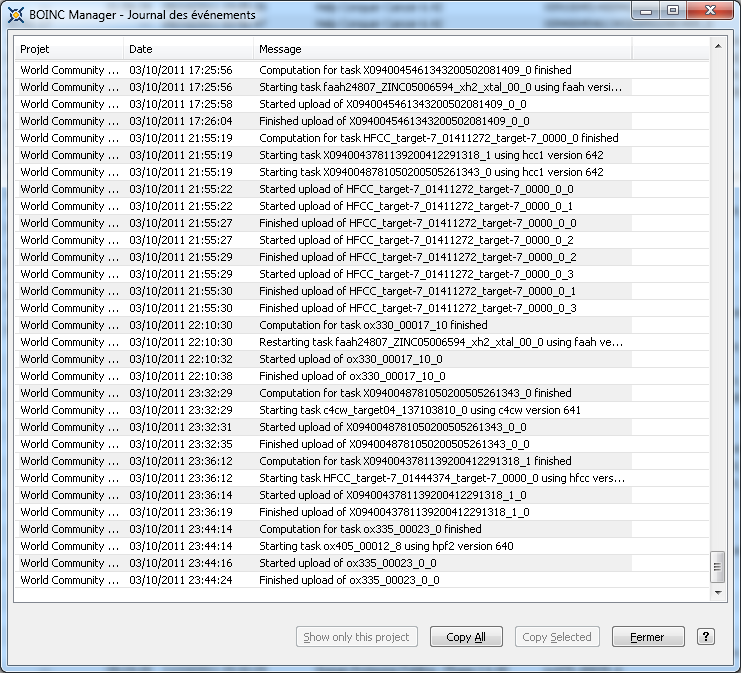This screenshot has width=741, height=673.
Task: Click World Community project cell at 21:55:30 Finished upload _0_3
Action: click(69, 308)
